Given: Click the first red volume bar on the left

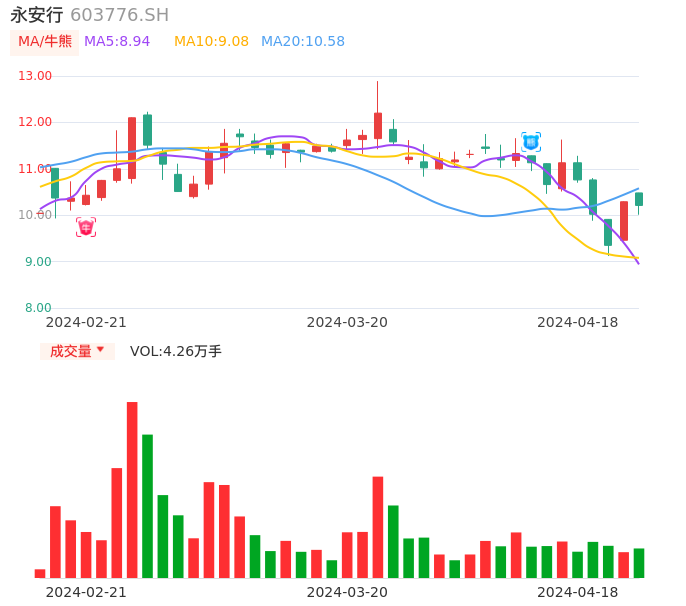Looking at the screenshot, I should (x=40, y=573).
